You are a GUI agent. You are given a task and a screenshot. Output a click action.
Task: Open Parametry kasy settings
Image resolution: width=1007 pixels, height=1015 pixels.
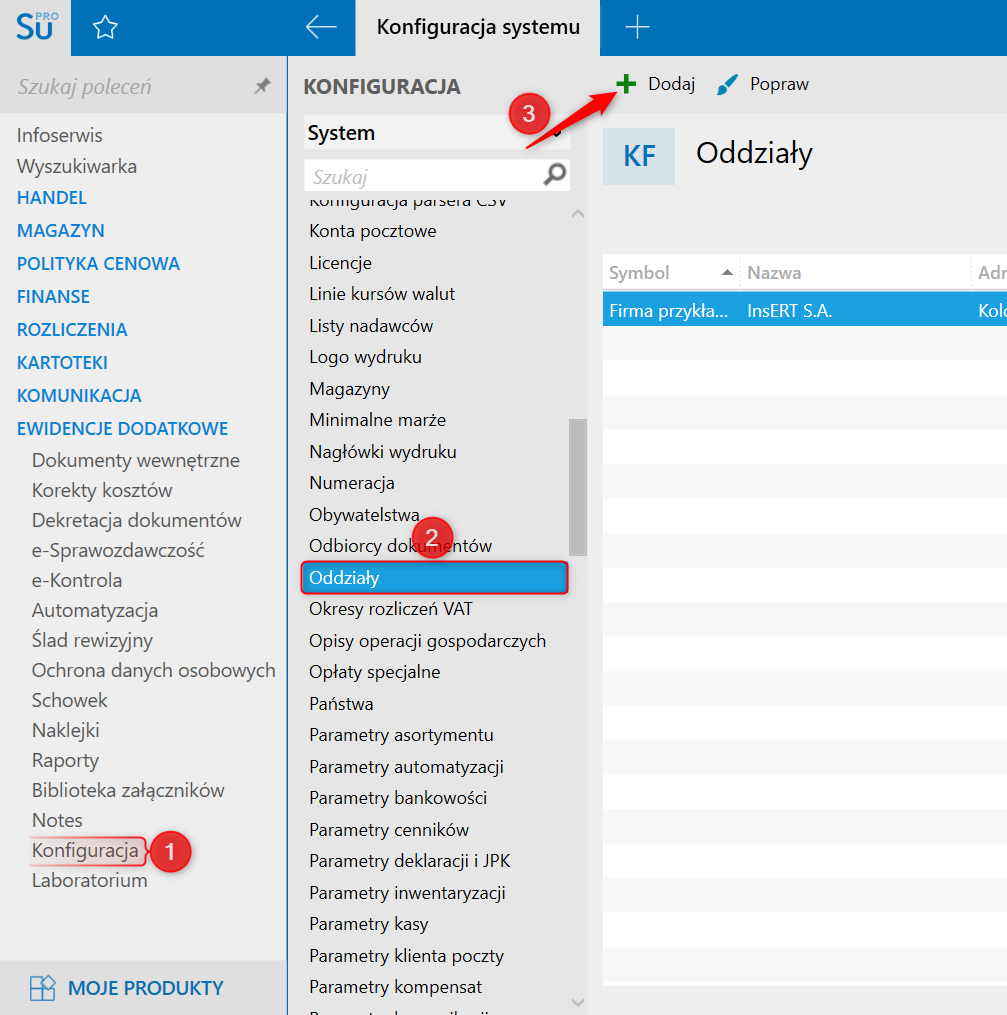369,924
